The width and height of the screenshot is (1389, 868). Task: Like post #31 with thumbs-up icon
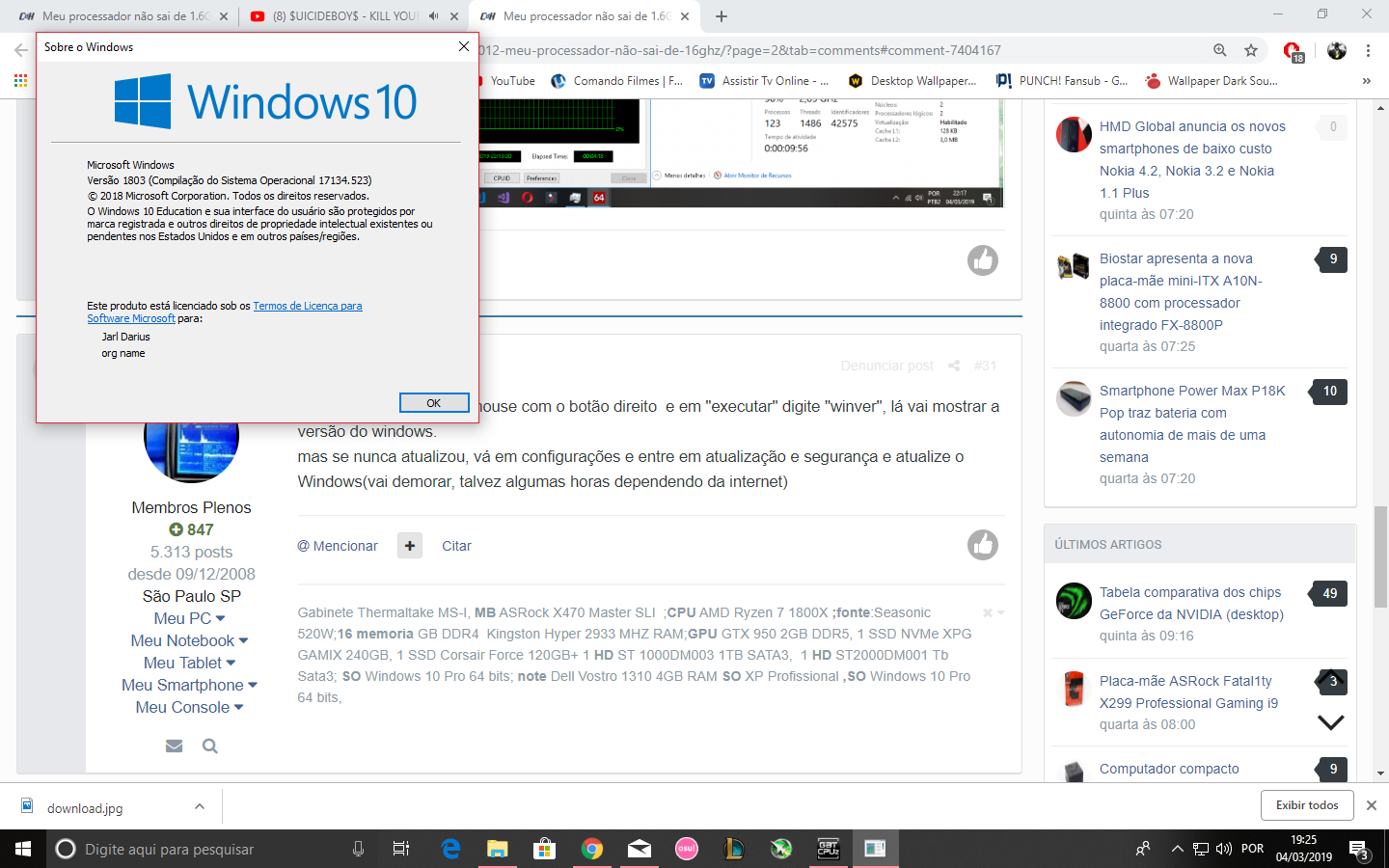point(983,545)
